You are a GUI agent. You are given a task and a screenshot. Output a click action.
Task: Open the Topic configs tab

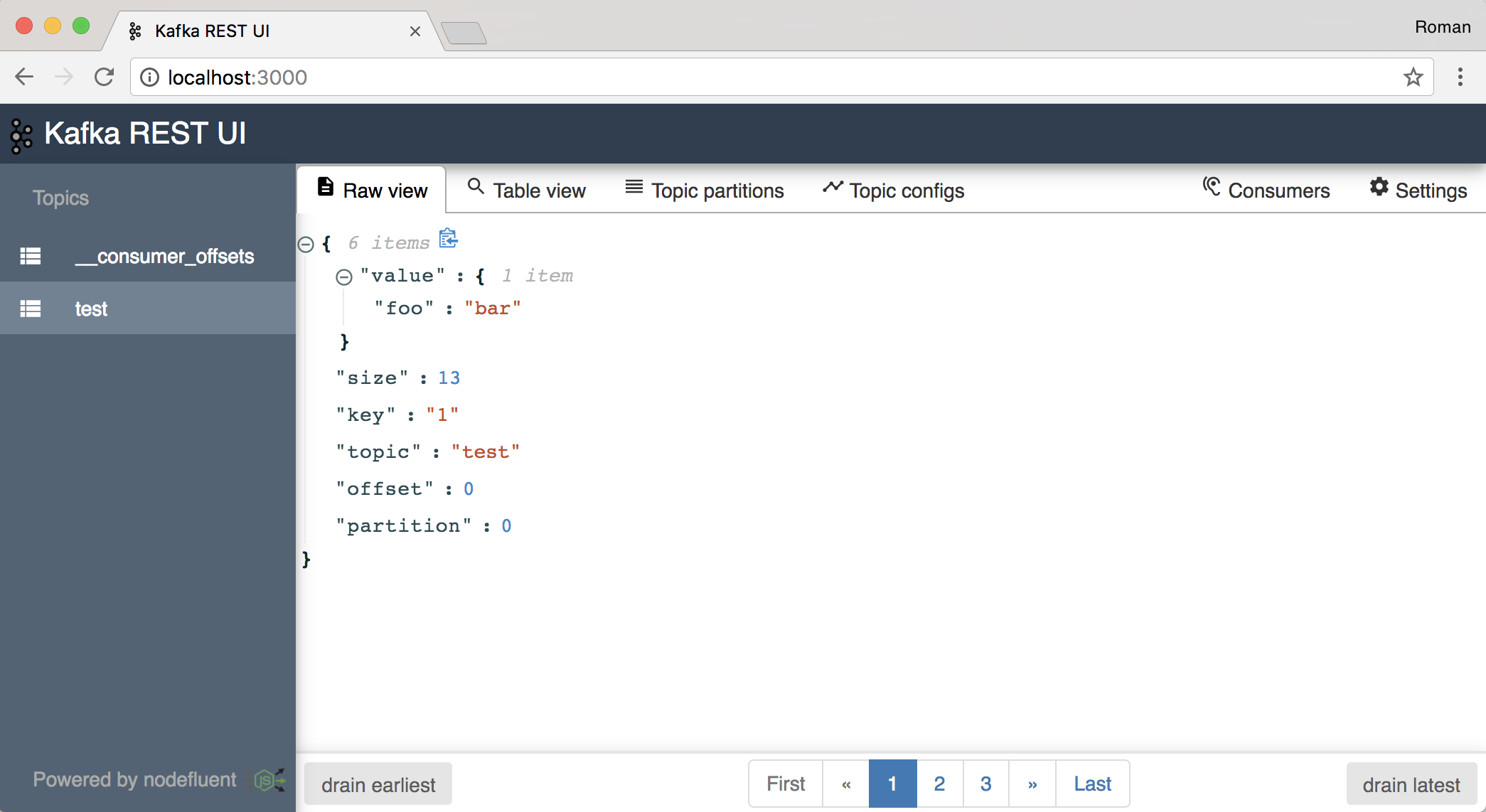[x=893, y=191]
